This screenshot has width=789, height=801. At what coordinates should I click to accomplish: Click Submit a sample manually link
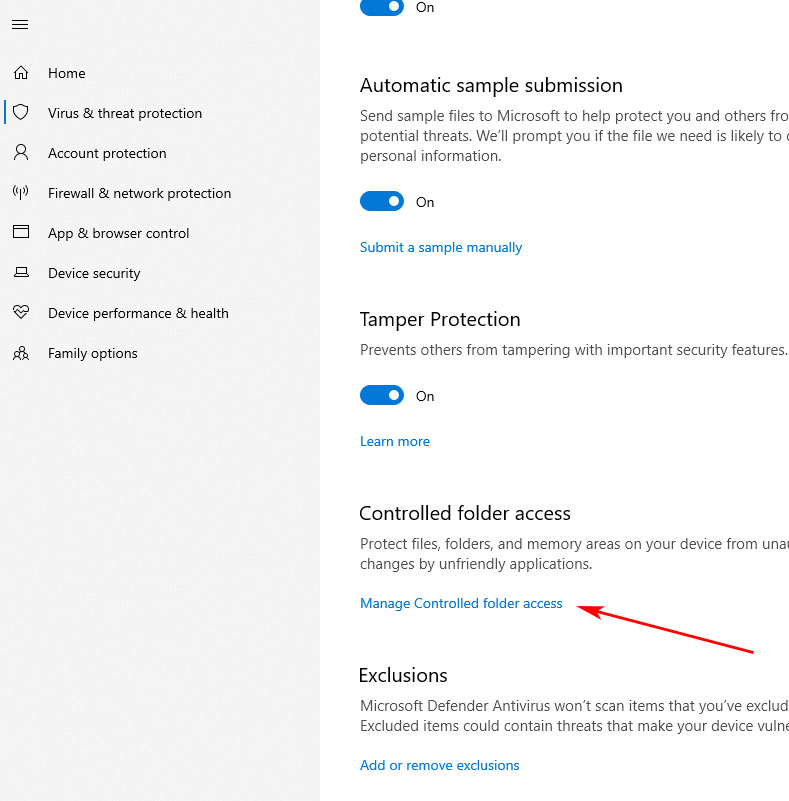pos(441,247)
